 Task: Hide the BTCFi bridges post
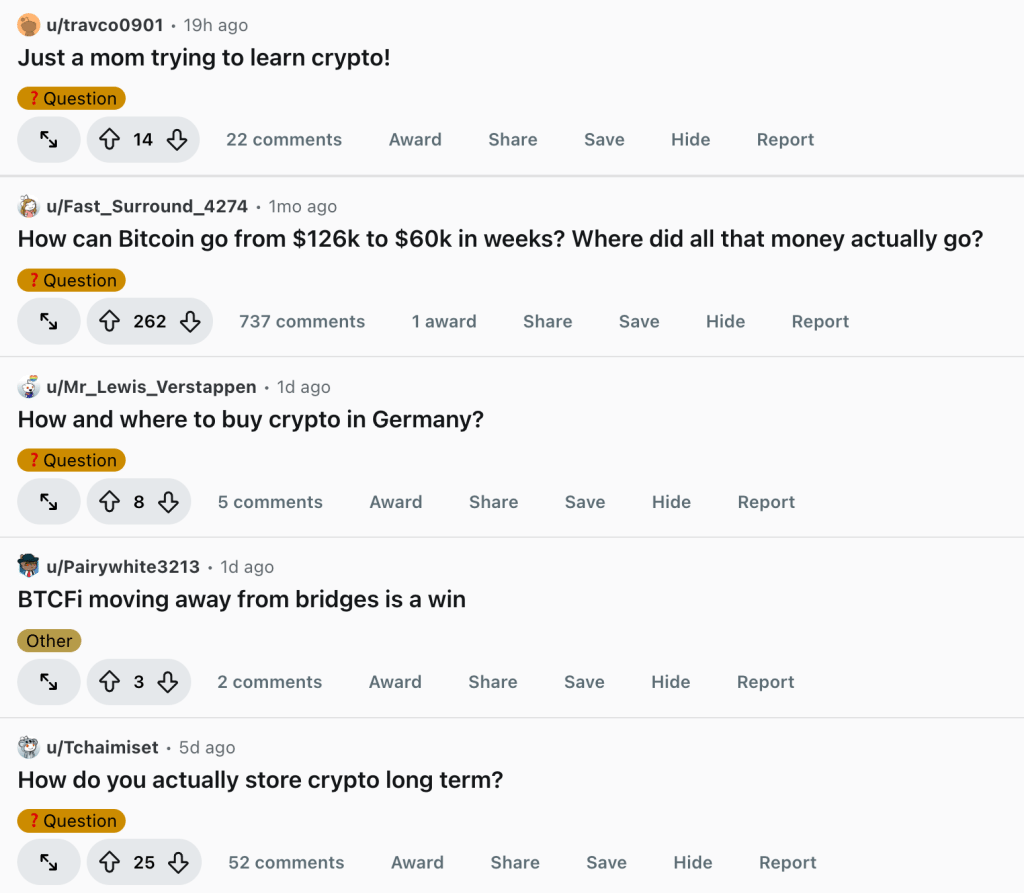[x=670, y=682]
